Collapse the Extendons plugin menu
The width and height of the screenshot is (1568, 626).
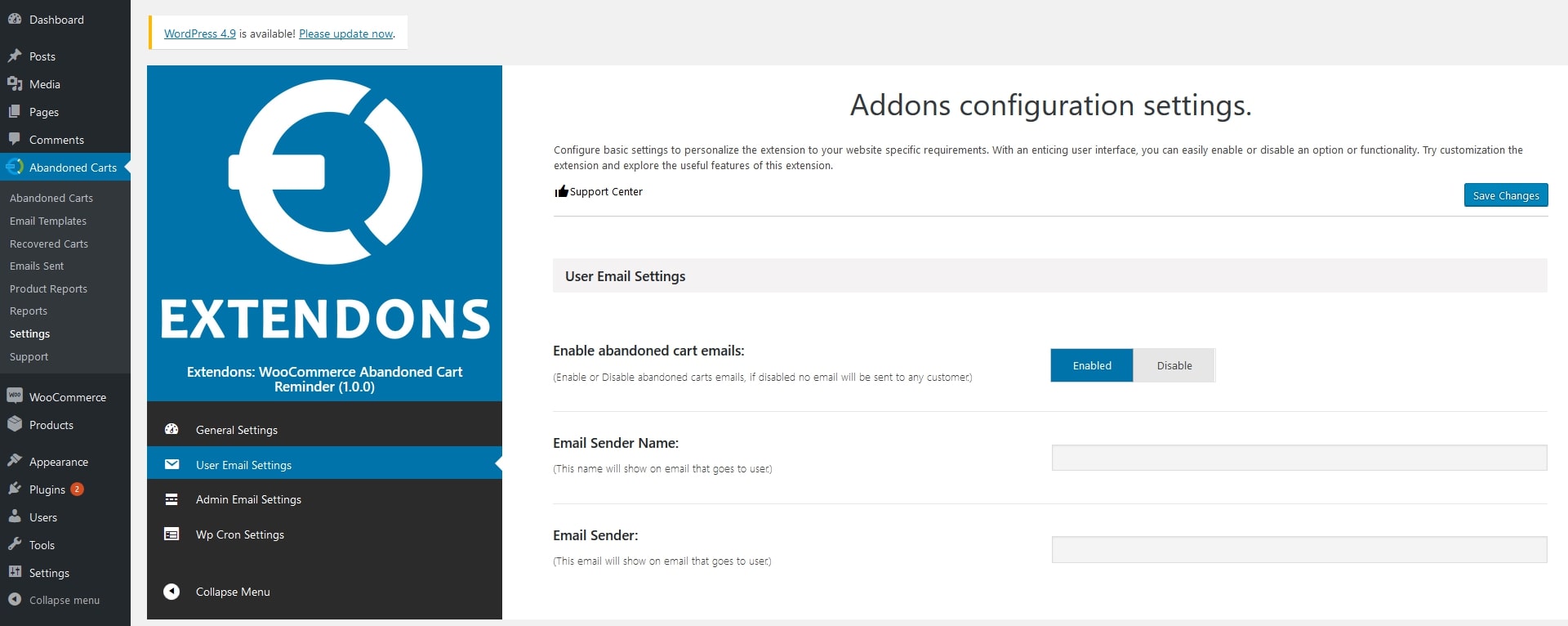232,592
